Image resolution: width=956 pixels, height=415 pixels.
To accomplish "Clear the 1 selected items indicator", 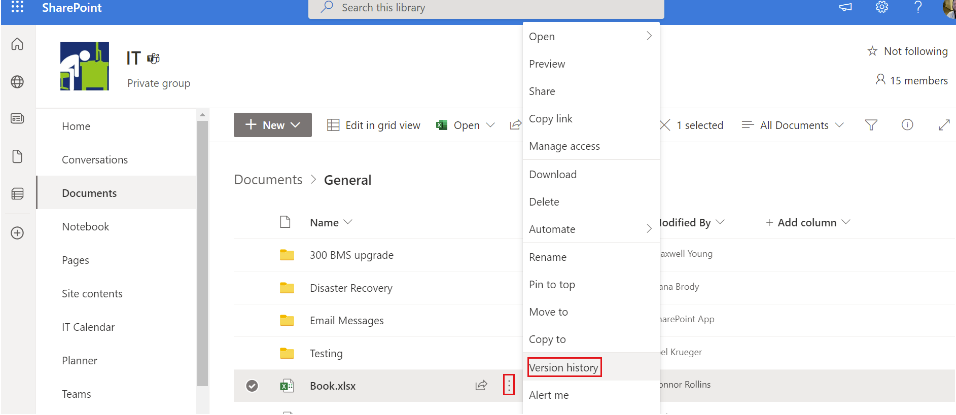I will point(666,125).
